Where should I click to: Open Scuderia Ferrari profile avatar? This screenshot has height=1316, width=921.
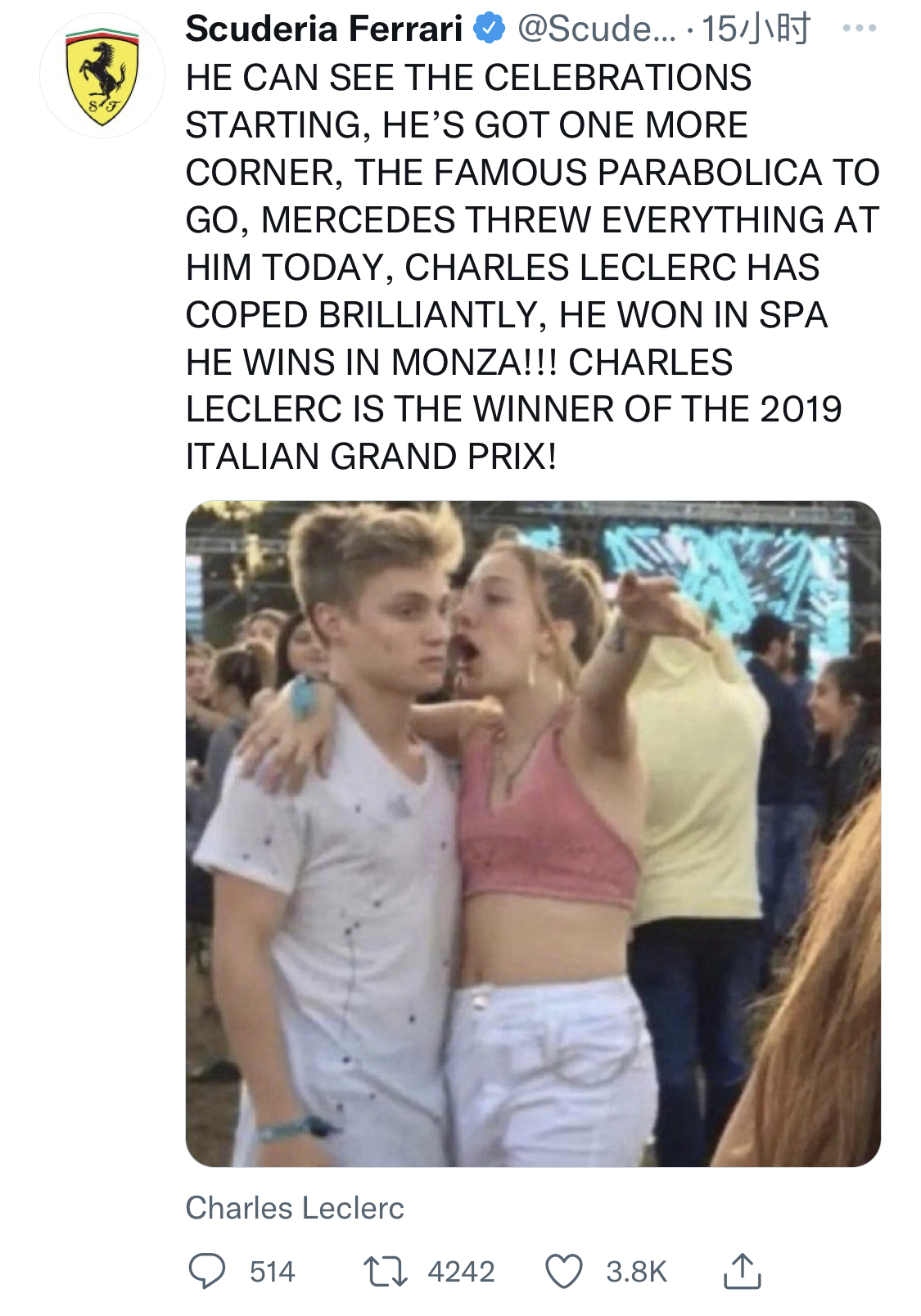pos(102,75)
